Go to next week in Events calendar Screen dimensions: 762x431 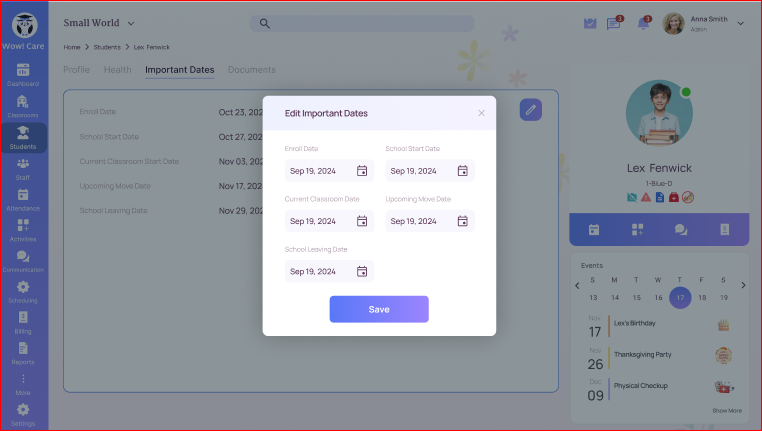point(742,286)
